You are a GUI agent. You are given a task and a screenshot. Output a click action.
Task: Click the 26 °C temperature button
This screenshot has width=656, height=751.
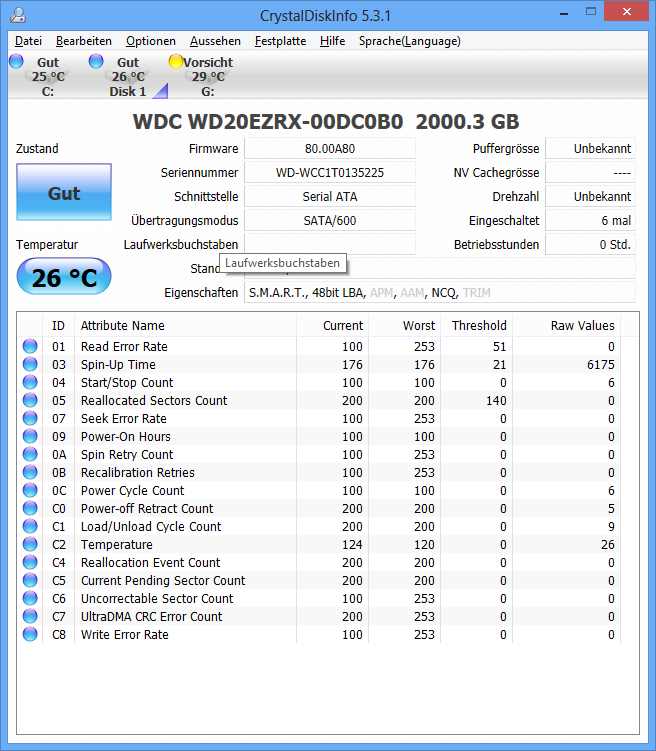[x=64, y=276]
